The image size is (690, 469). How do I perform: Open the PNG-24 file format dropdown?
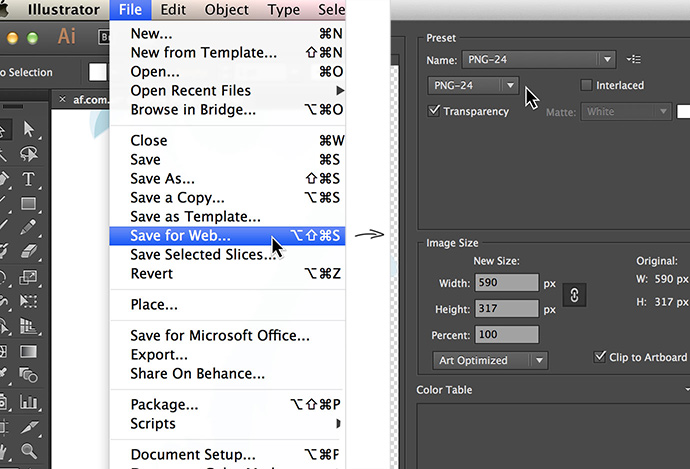tap(473, 85)
